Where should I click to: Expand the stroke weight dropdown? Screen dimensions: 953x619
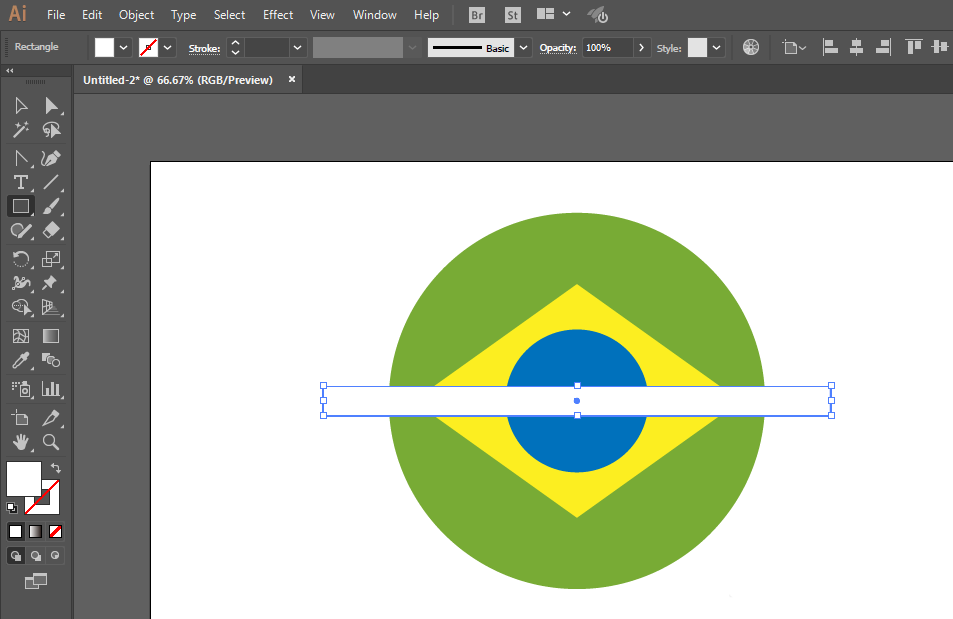[x=297, y=47]
